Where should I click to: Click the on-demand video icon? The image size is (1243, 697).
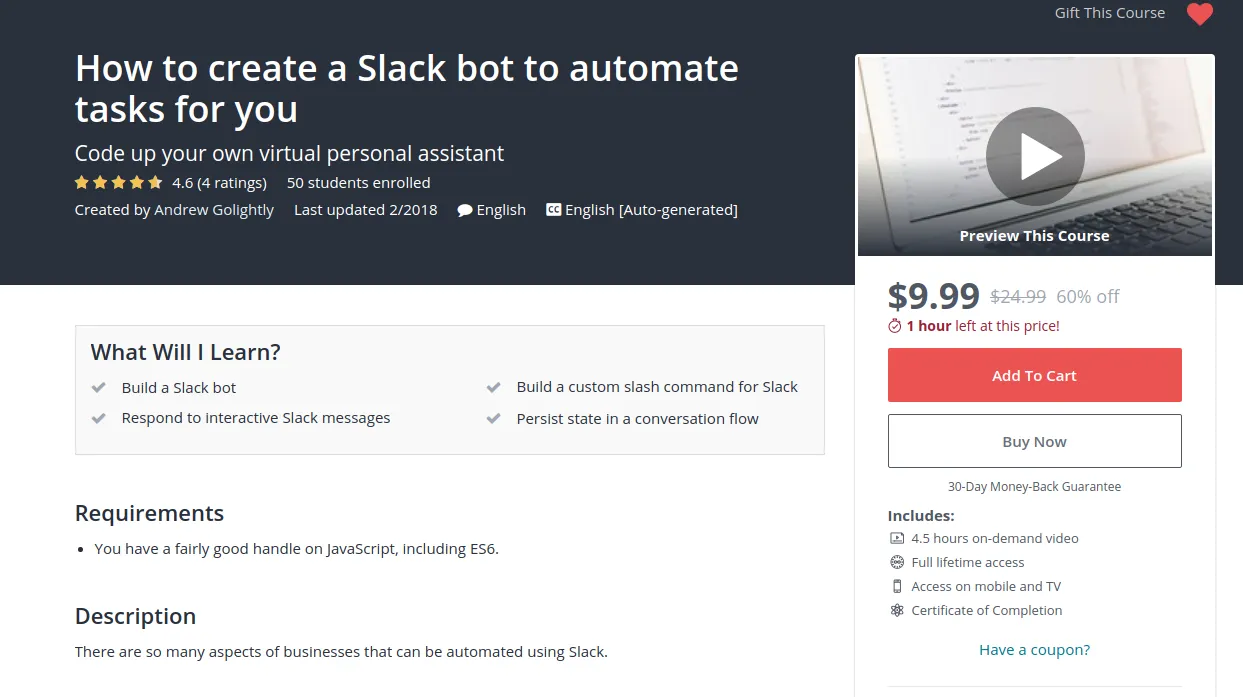897,538
